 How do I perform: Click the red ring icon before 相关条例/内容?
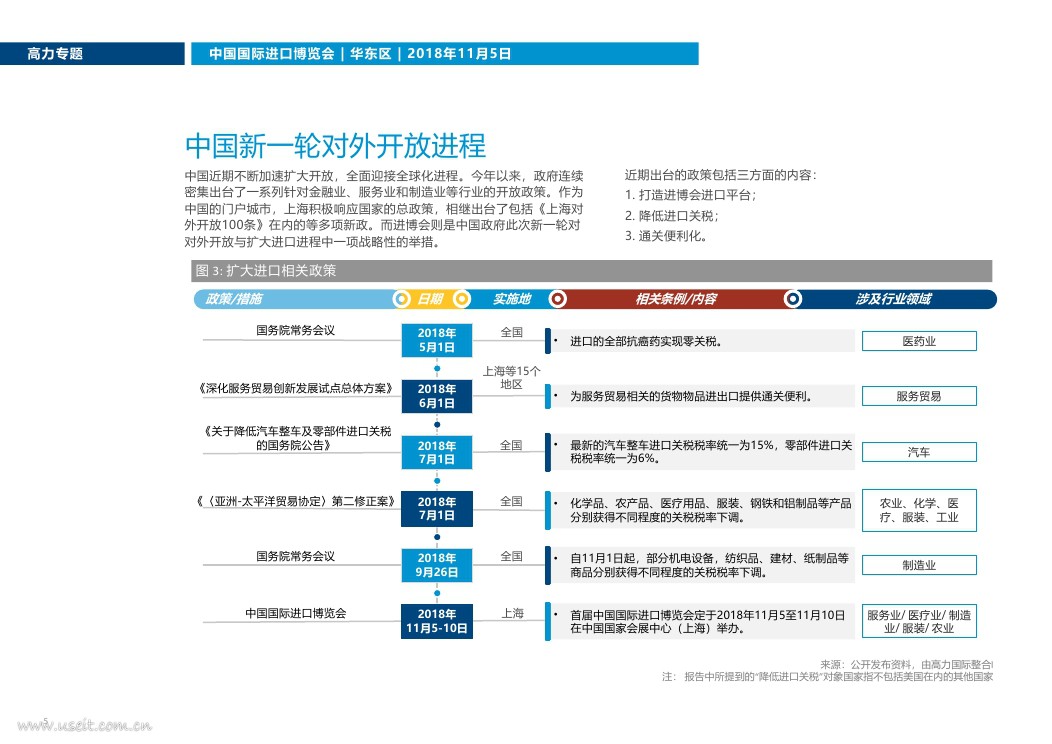click(558, 299)
